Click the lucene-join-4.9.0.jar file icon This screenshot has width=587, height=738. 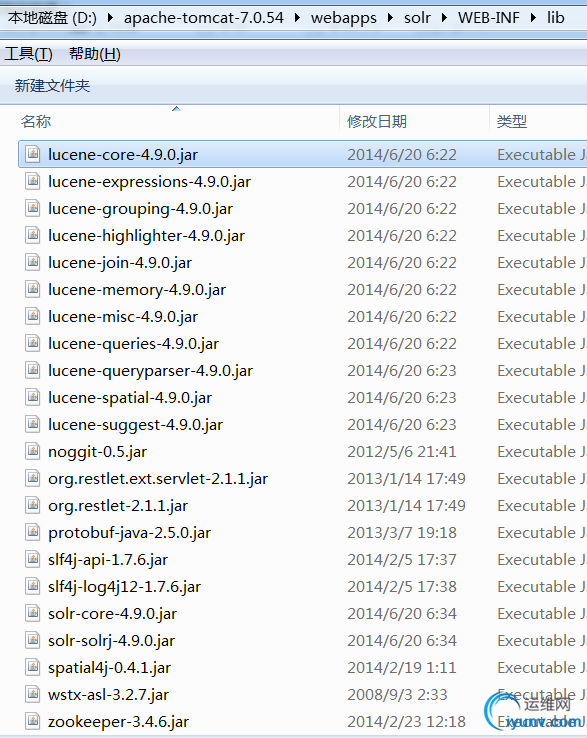pyautogui.click(x=32, y=262)
